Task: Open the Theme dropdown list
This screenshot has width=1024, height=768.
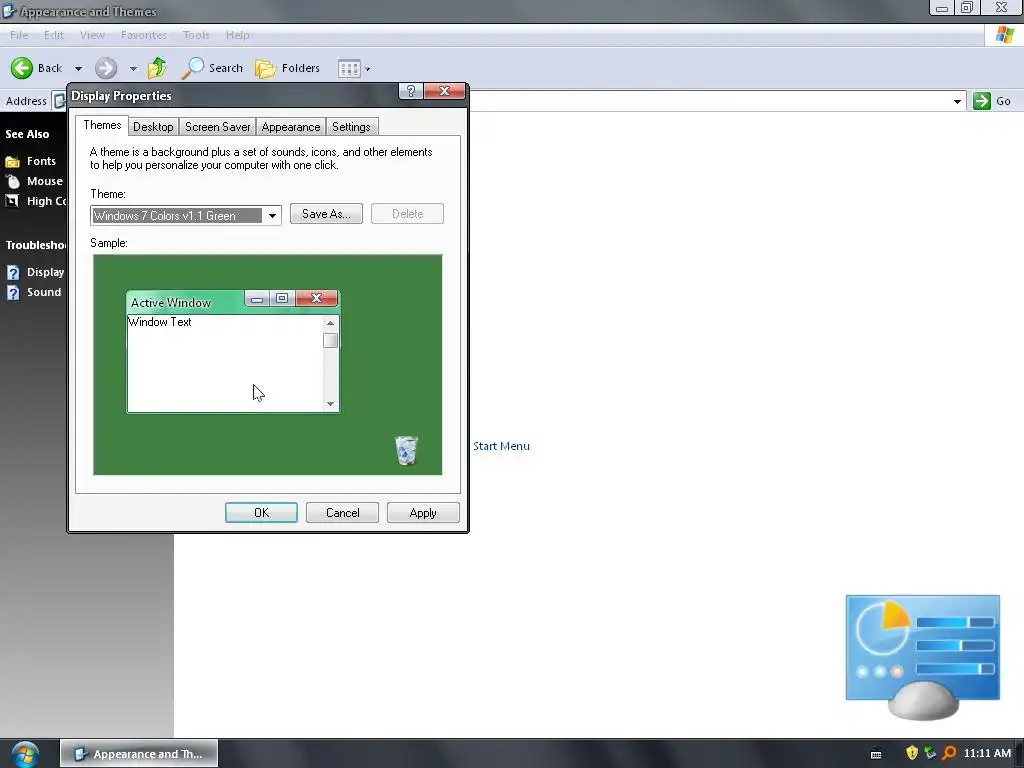Action: tap(272, 216)
